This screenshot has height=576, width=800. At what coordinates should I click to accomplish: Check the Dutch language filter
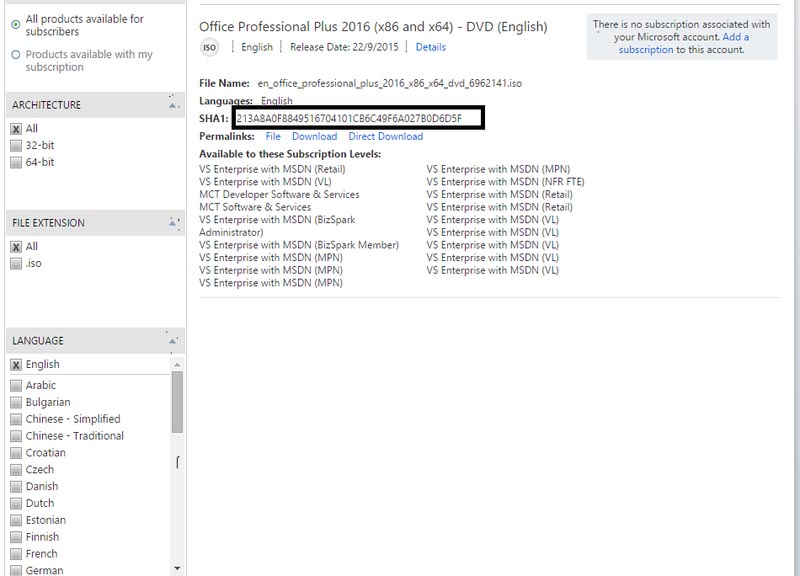(x=16, y=504)
